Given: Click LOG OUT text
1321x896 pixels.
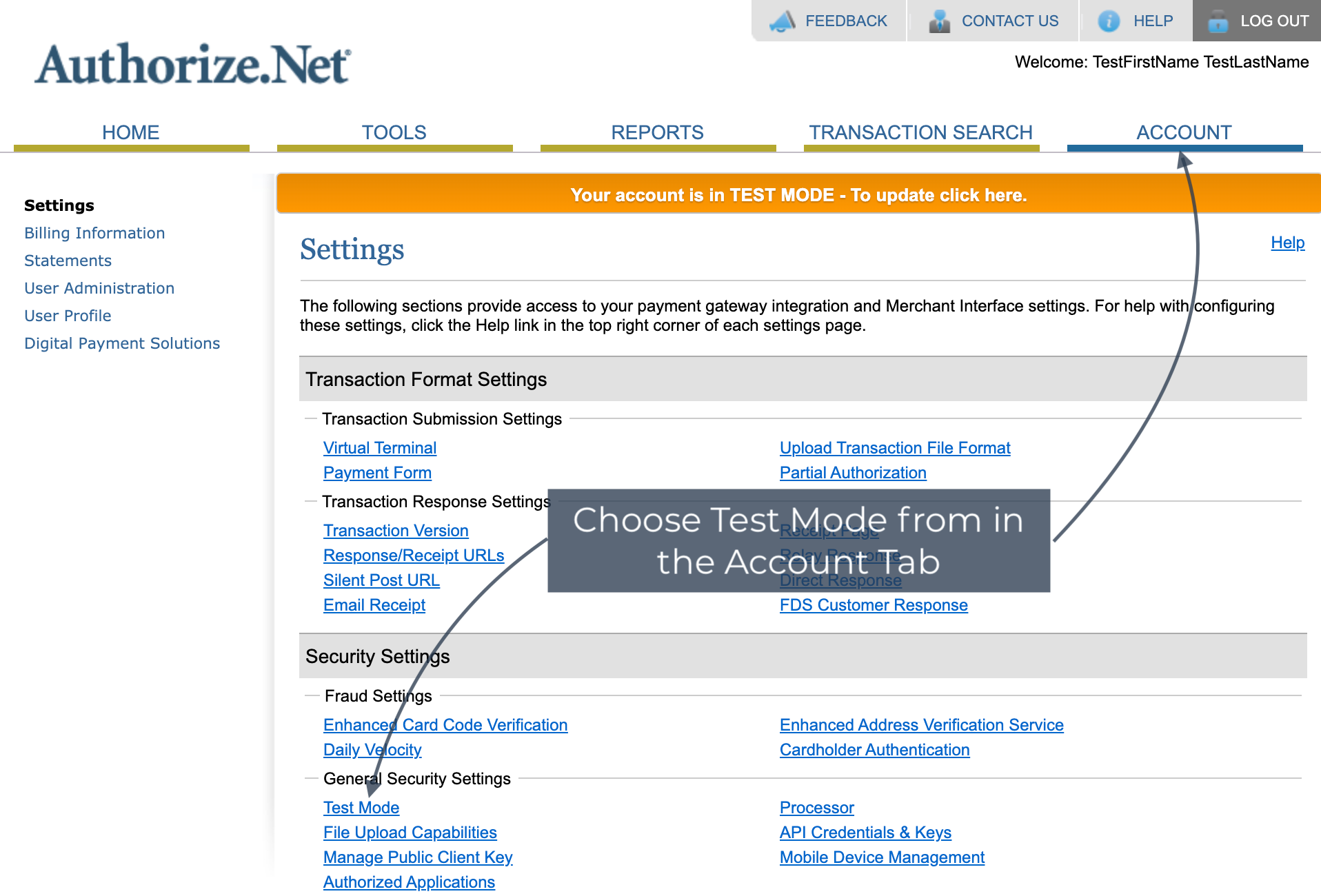Looking at the screenshot, I should 1274,21.
